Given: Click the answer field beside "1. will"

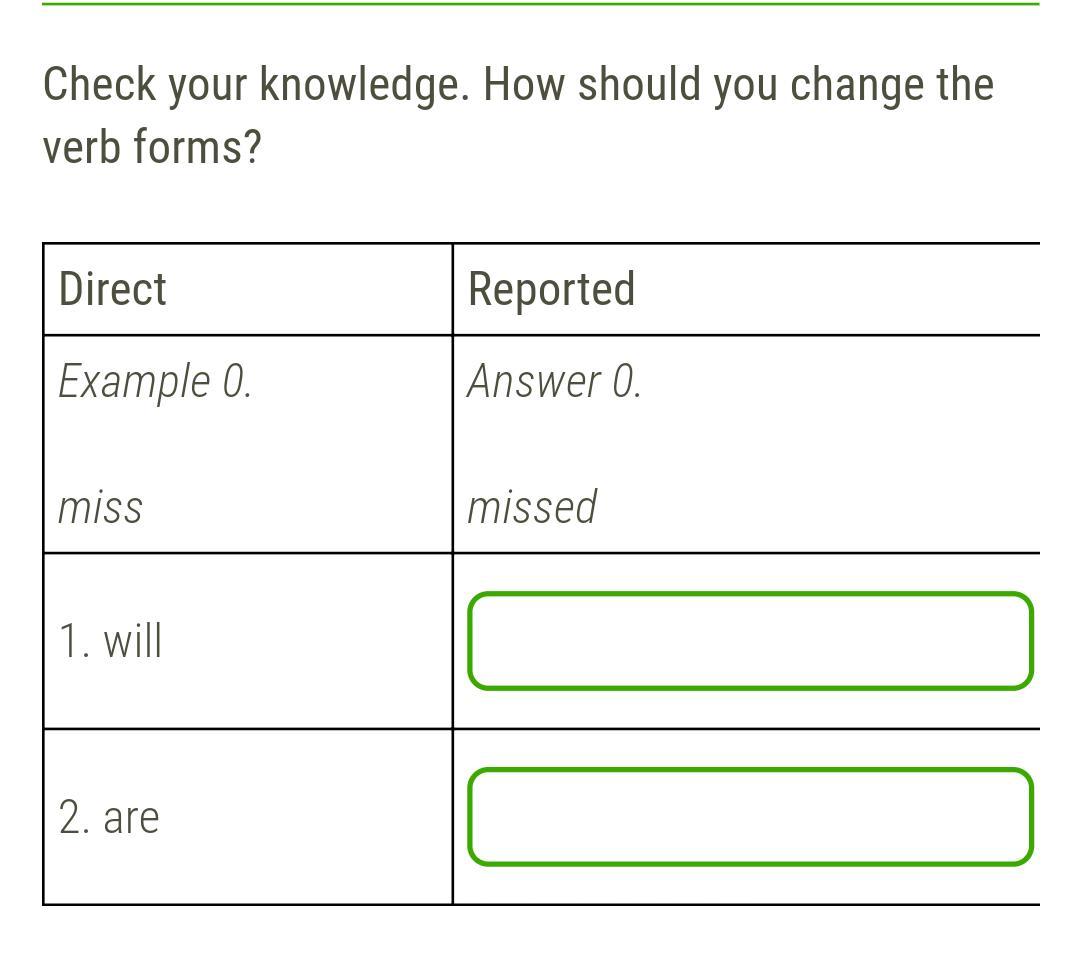Looking at the screenshot, I should (x=750, y=641).
